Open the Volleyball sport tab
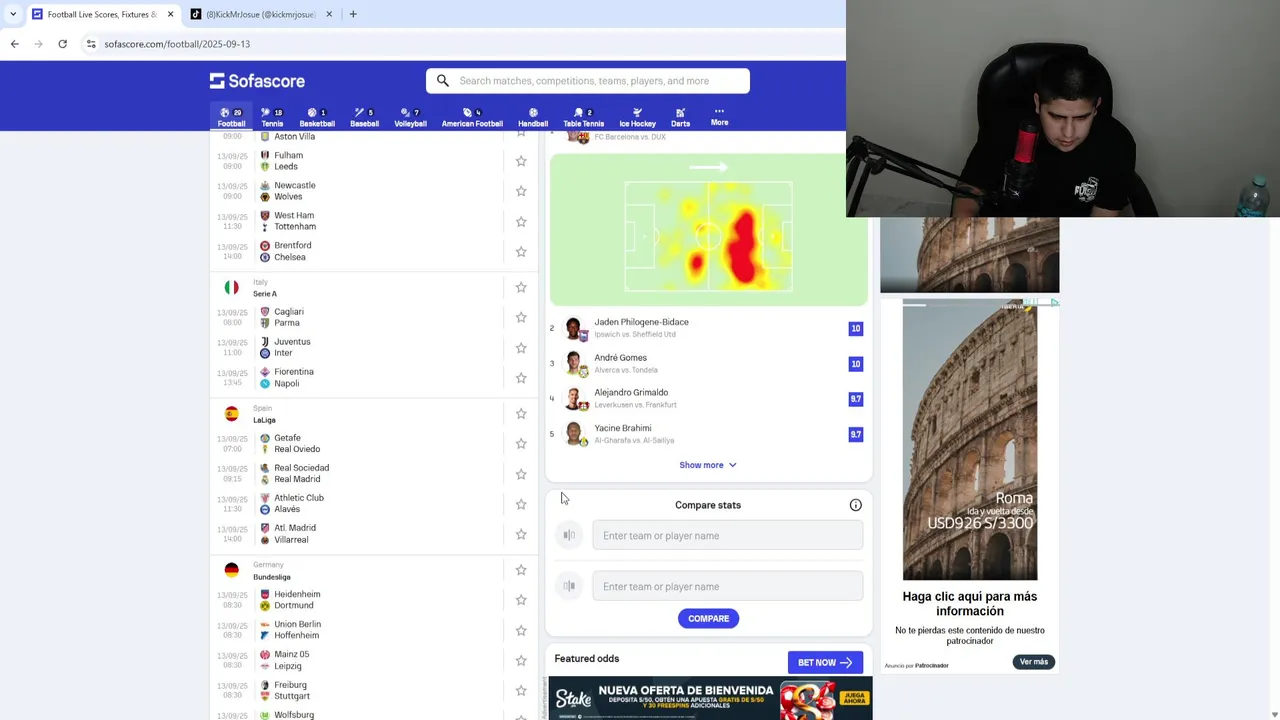The image size is (1280, 720). [x=410, y=117]
